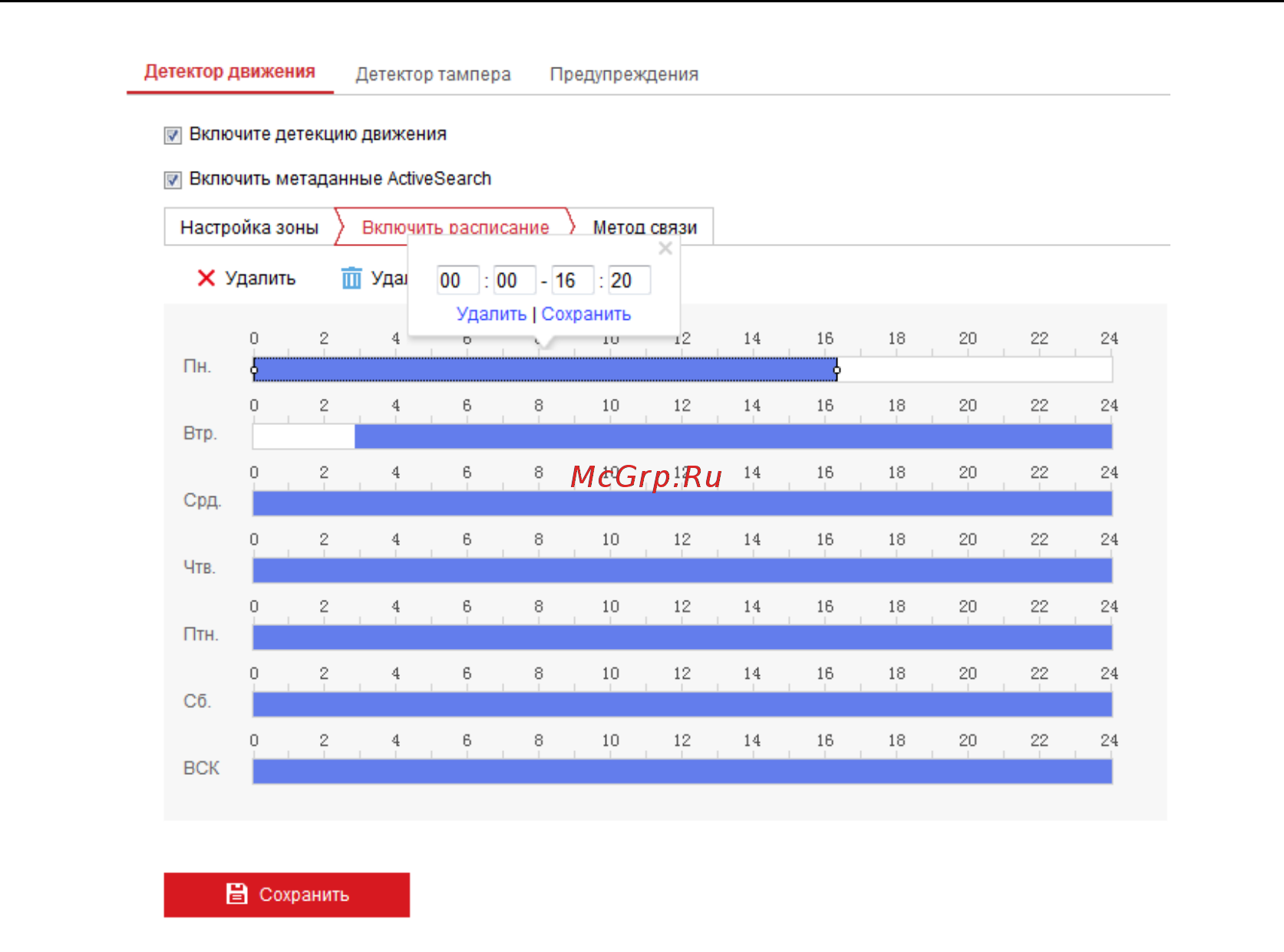Select Monday (Пн.) schedule bar

click(545, 370)
